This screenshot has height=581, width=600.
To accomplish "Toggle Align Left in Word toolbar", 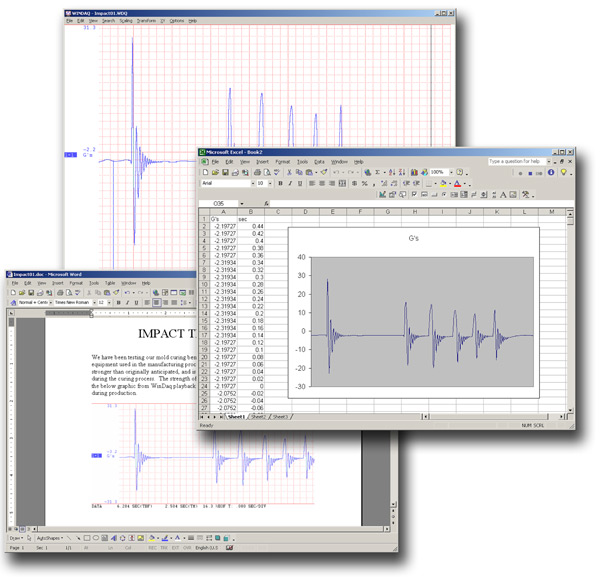I will pyautogui.click(x=147, y=302).
